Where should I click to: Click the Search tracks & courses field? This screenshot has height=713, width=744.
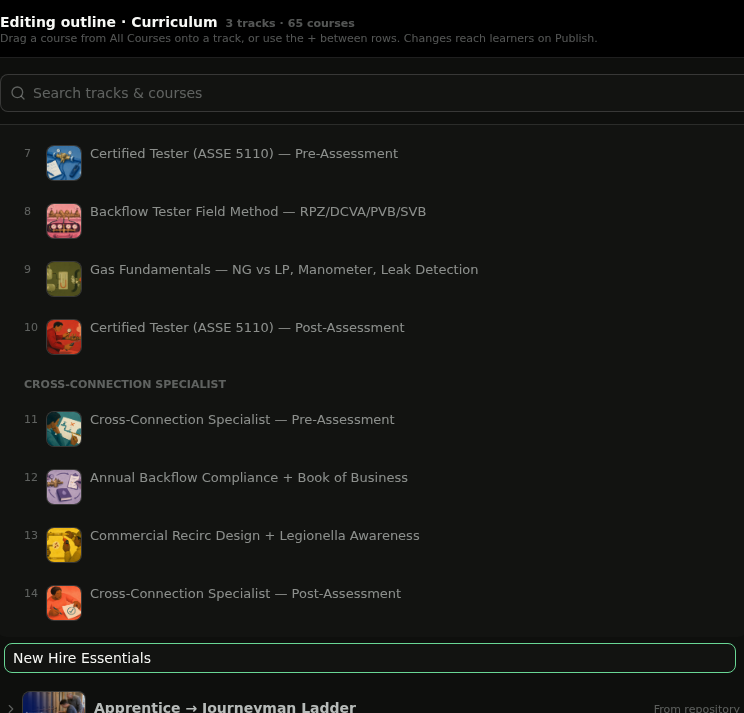click(372, 93)
